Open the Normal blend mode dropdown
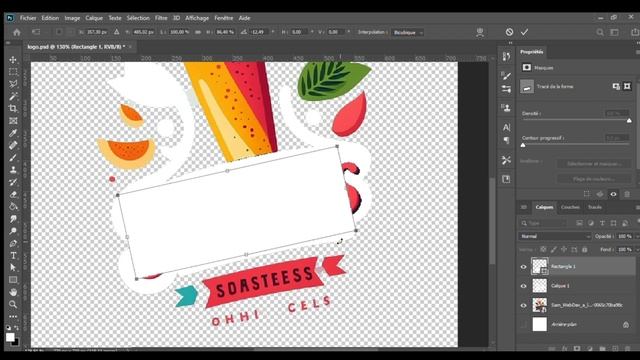This screenshot has height=360, width=640. [x=555, y=236]
